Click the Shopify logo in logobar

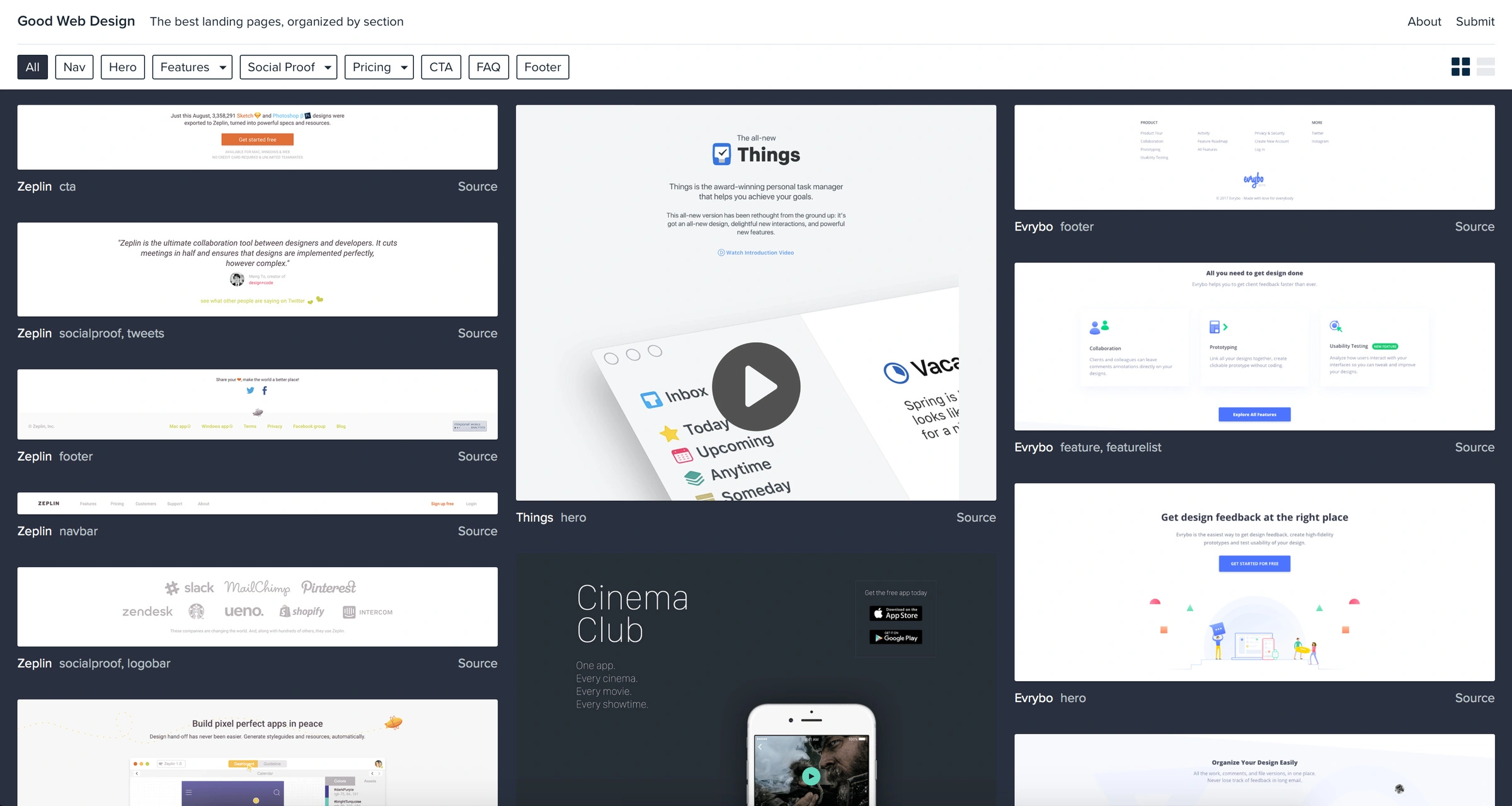(302, 611)
